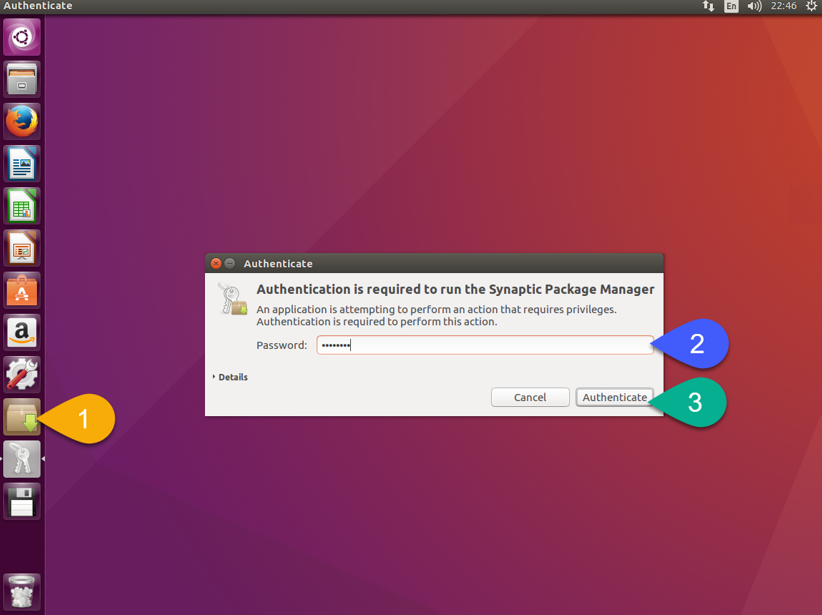Viewport: 822px width, 615px height.
Task: Open the Files manager in launcher
Action: click(x=22, y=79)
